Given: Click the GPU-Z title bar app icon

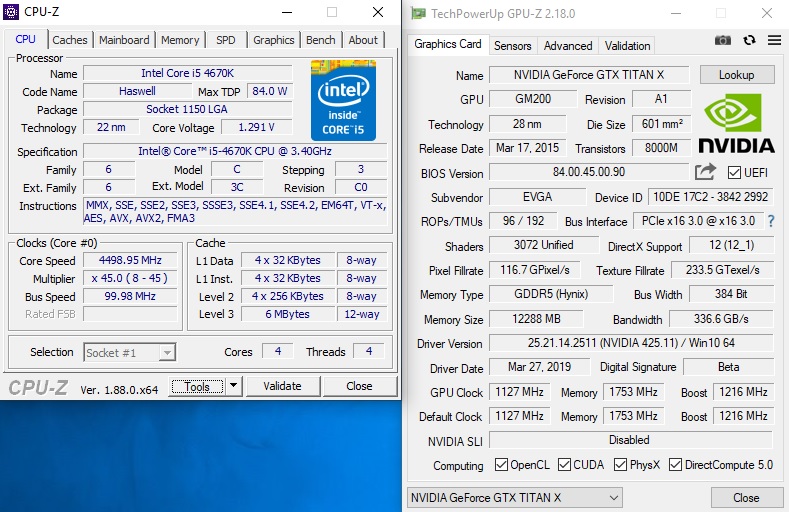Looking at the screenshot, I should pyautogui.click(x=418, y=13).
